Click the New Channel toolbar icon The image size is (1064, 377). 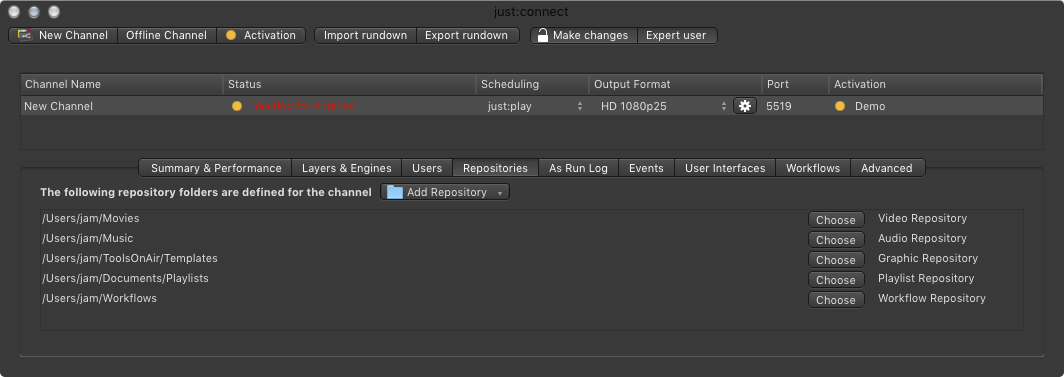25,35
